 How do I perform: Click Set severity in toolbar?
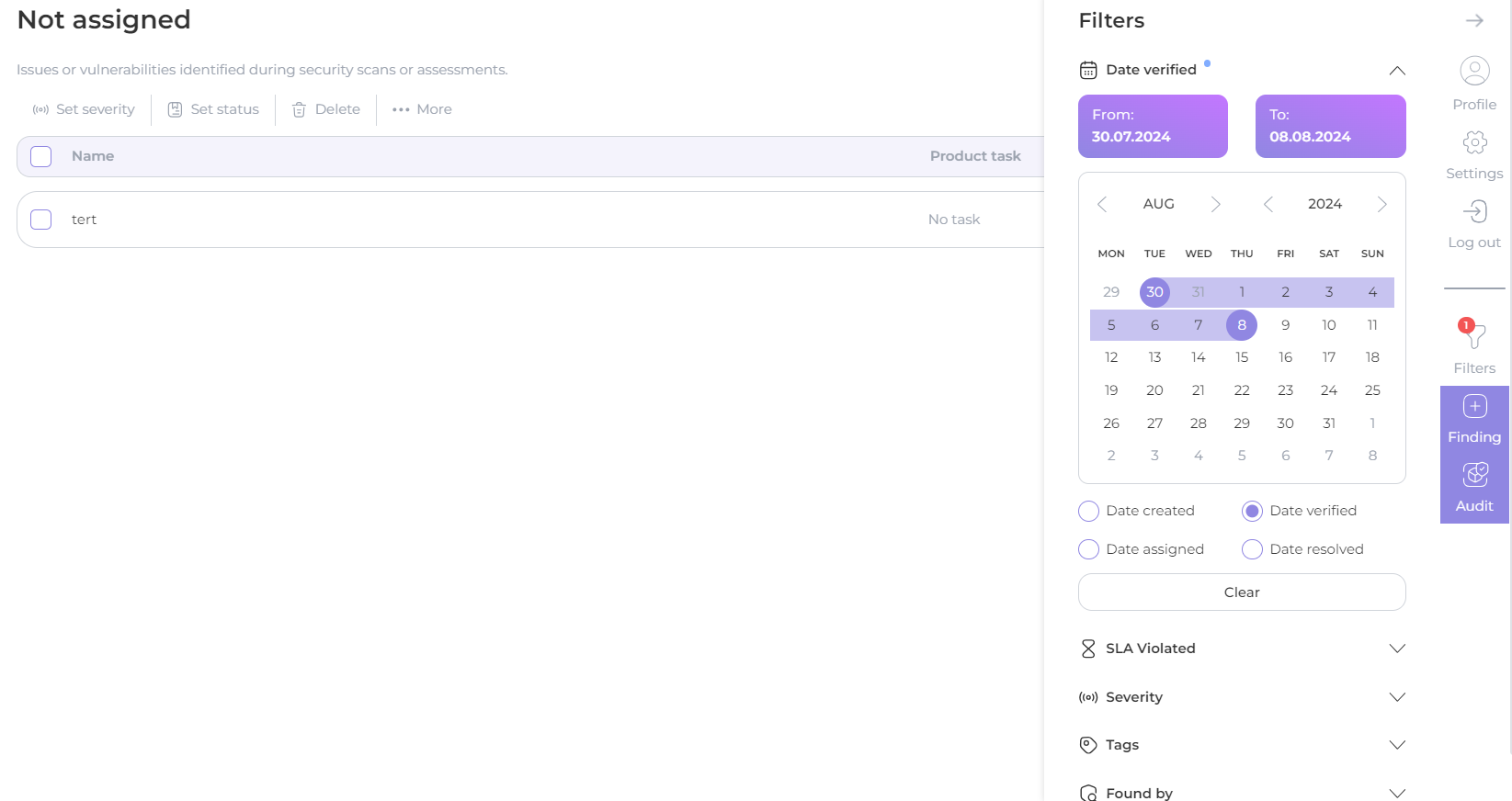pos(84,109)
